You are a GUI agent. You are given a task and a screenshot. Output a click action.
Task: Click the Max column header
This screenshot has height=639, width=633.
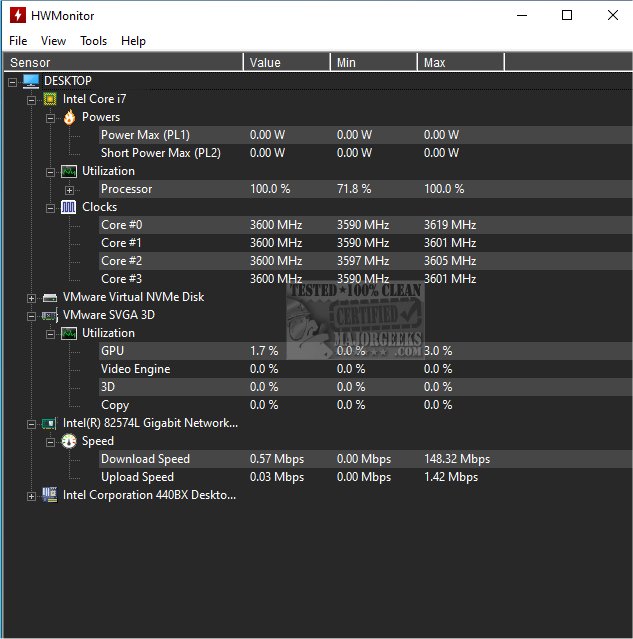(461, 62)
